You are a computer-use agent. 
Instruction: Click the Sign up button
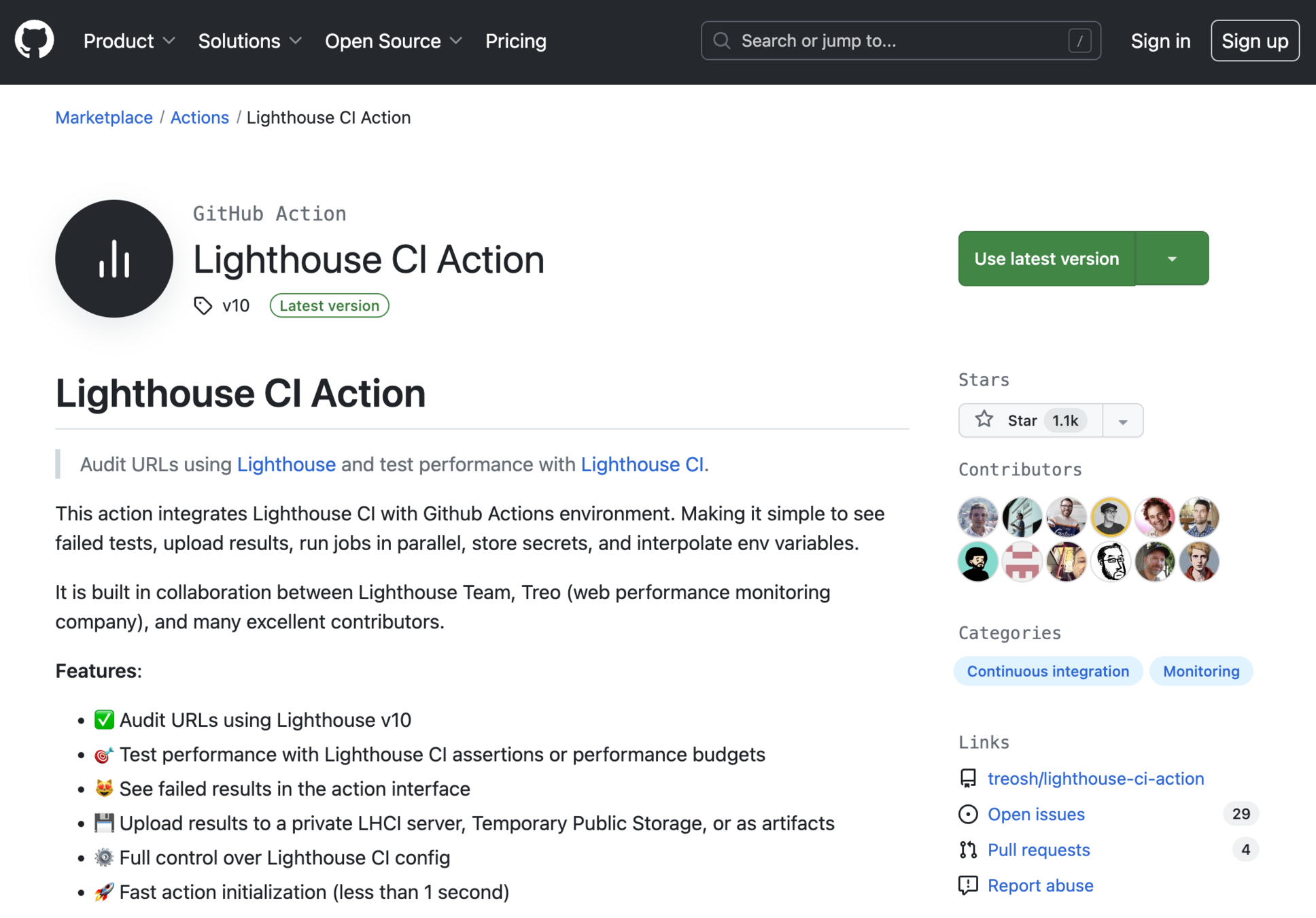[1254, 41]
